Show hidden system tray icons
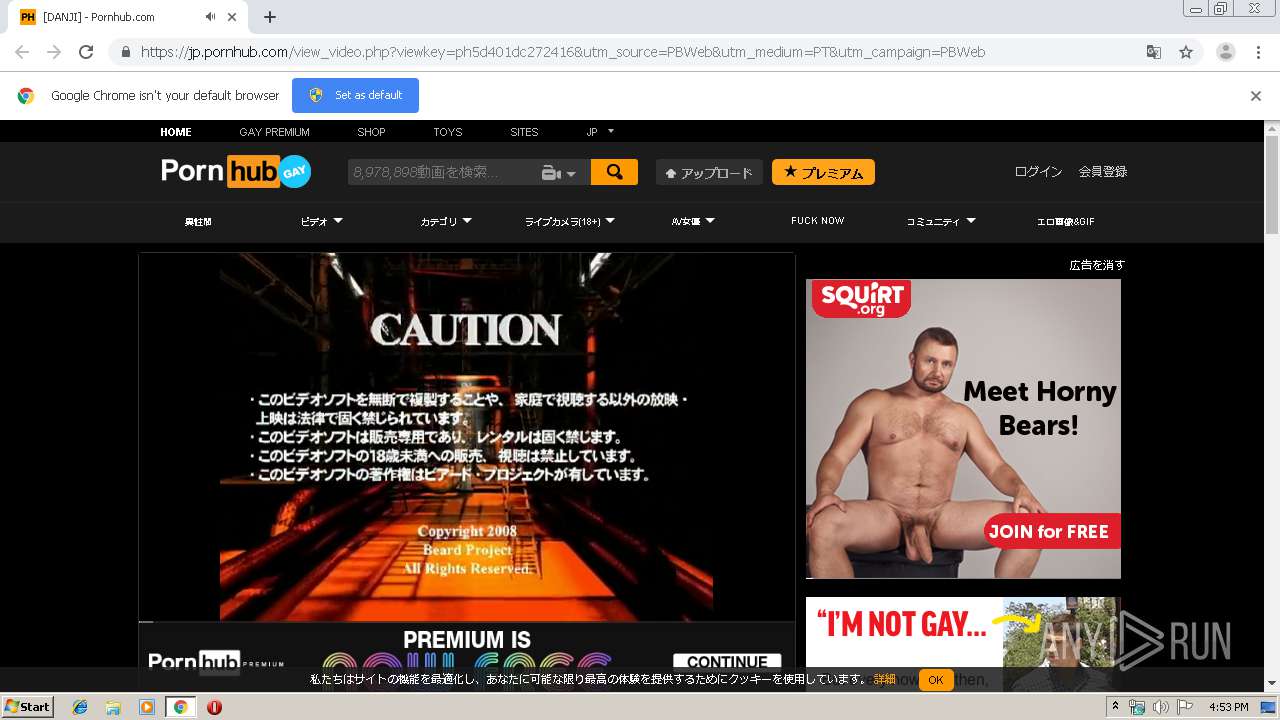 pyautogui.click(x=1115, y=707)
